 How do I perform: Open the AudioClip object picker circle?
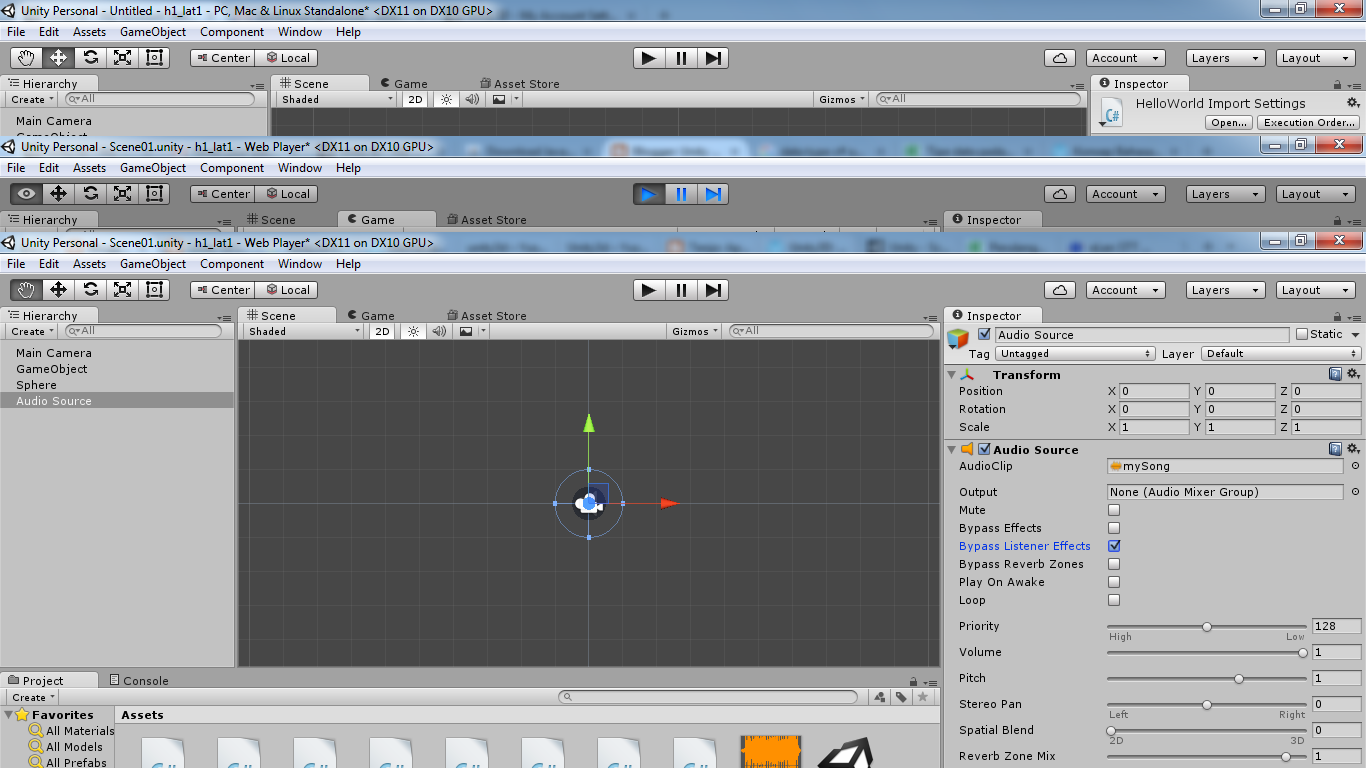pyautogui.click(x=1355, y=466)
